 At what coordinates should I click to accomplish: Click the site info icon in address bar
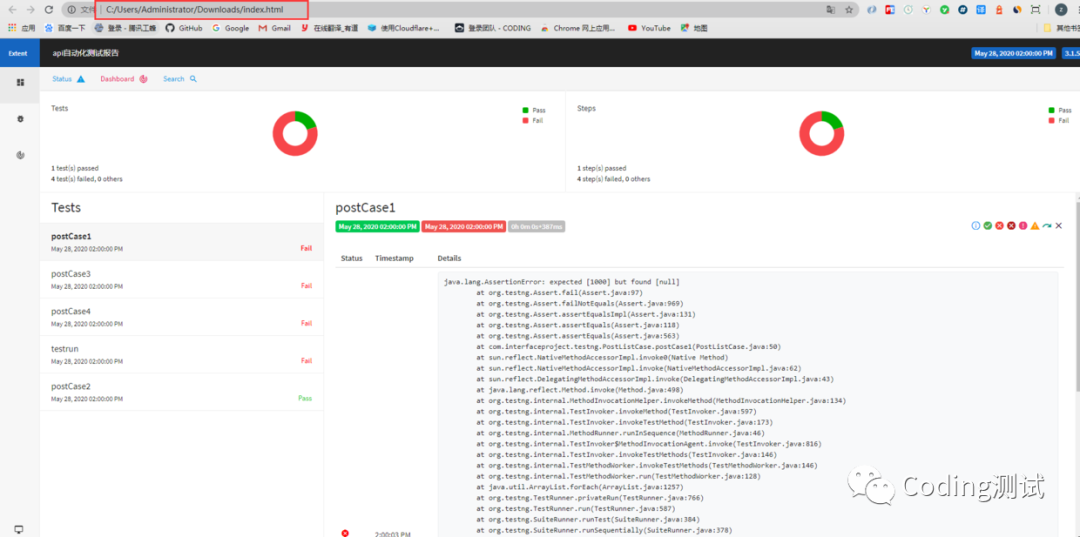click(72, 10)
